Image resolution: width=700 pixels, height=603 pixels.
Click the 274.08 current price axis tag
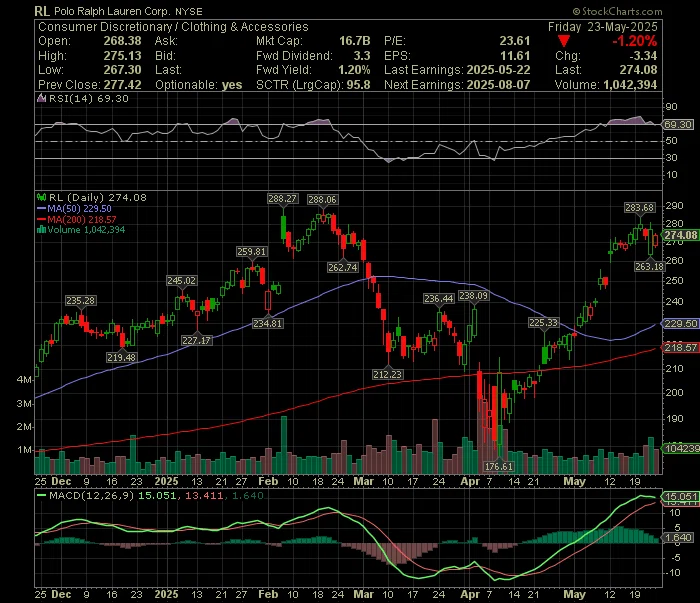click(x=680, y=235)
